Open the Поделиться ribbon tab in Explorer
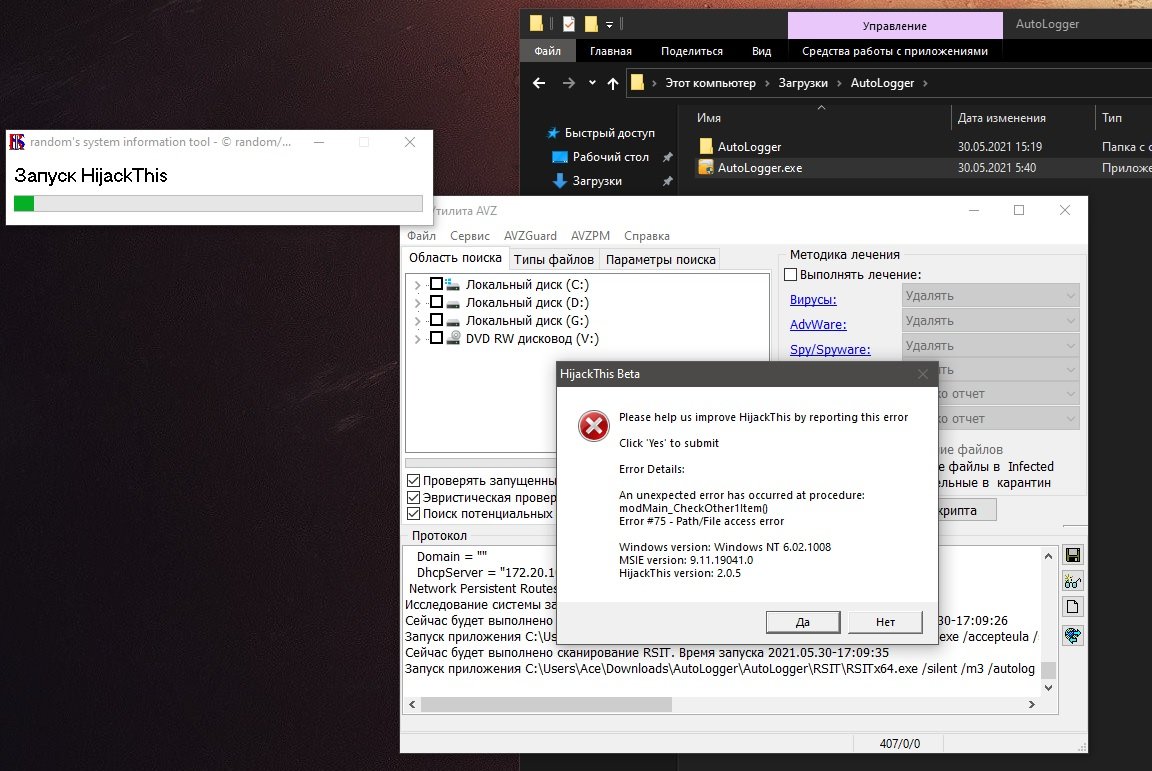The height and width of the screenshot is (771, 1152). [x=691, y=51]
